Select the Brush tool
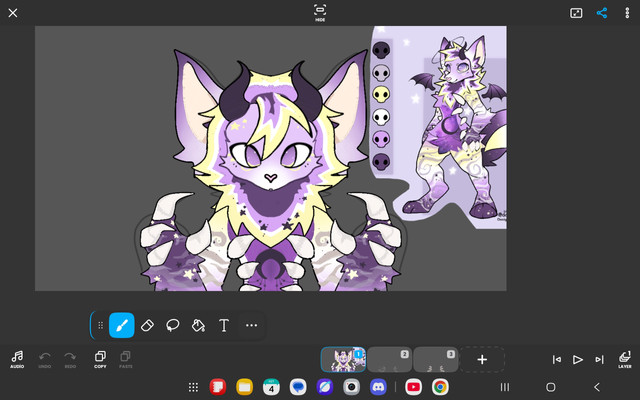Screen dimensions: 640x400 122,325
